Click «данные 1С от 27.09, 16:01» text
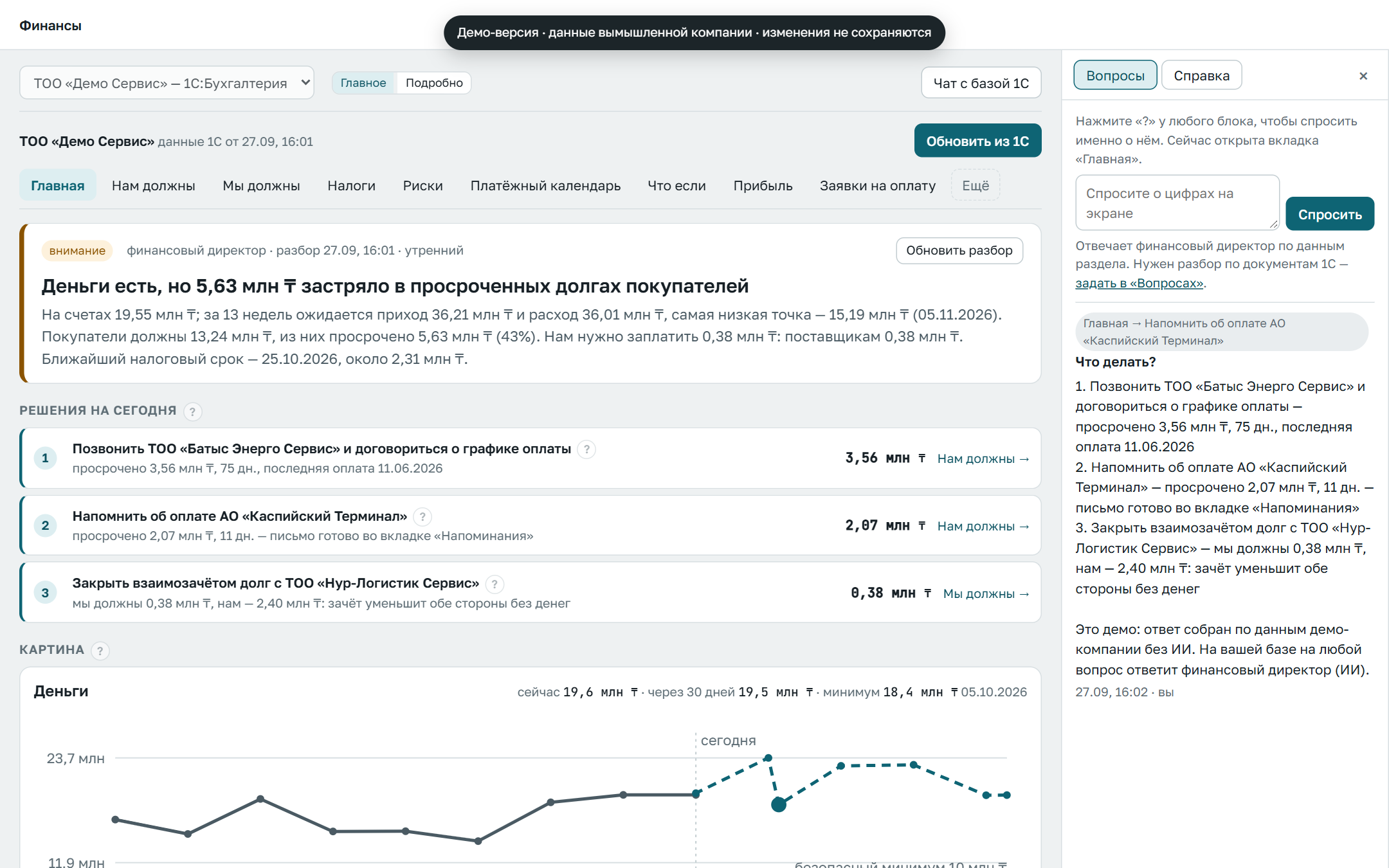This screenshot has height=868, width=1389. (235, 141)
